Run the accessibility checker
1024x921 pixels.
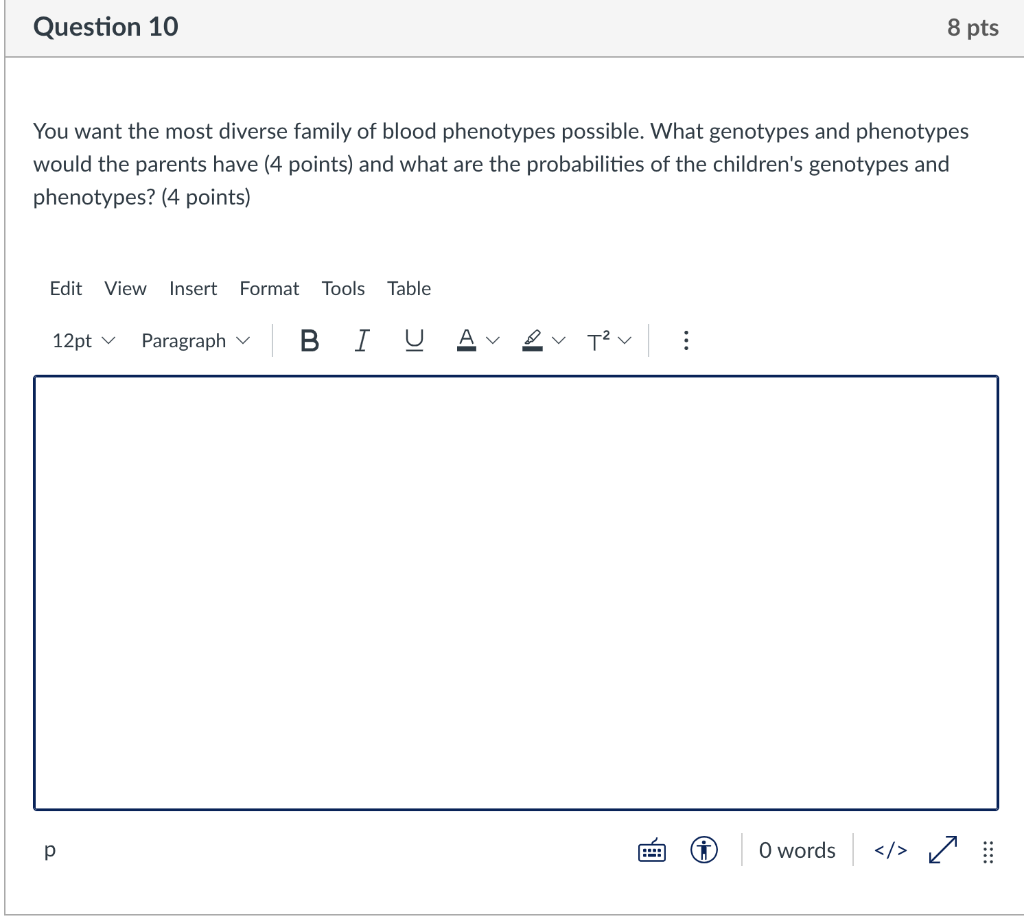tap(704, 850)
